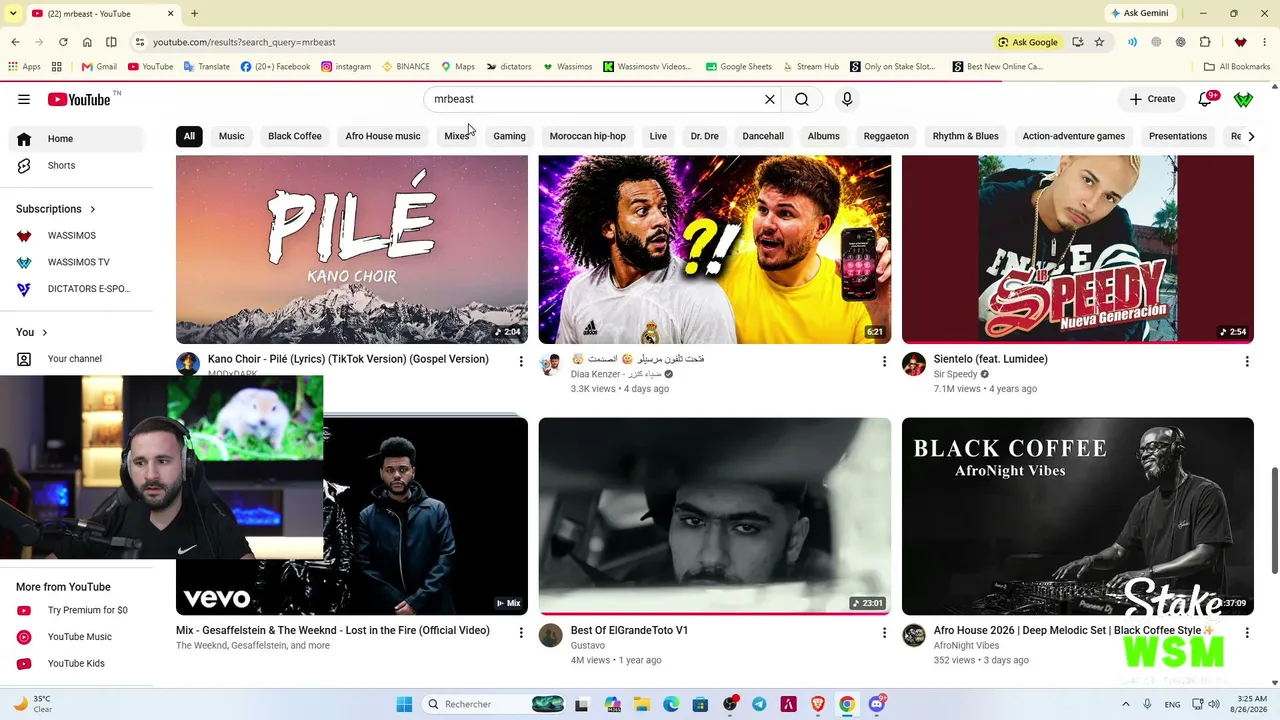The height and width of the screenshot is (720, 1280).
Task: Open Discord from the taskbar
Action: click(877, 704)
